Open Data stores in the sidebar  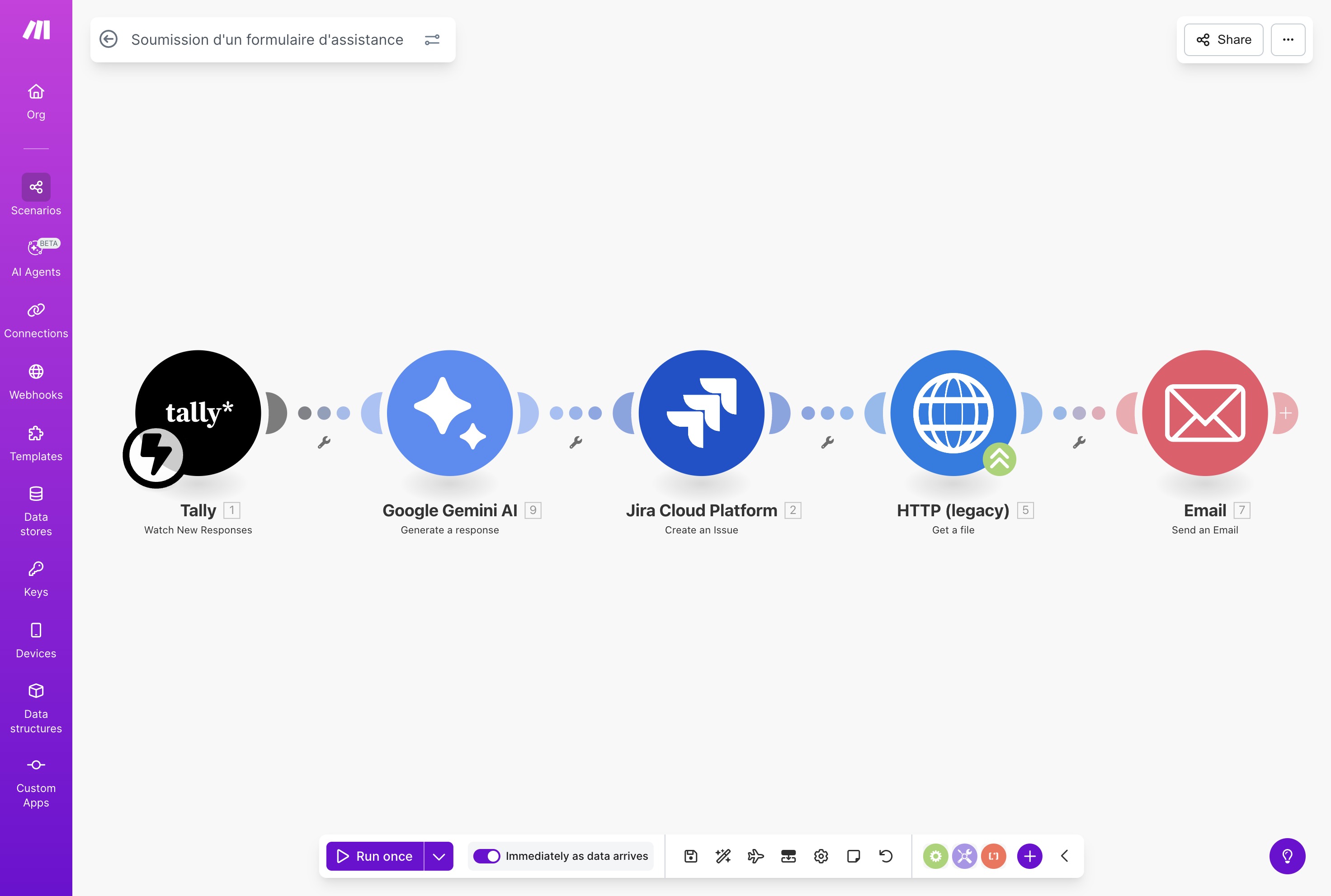pyautogui.click(x=36, y=511)
